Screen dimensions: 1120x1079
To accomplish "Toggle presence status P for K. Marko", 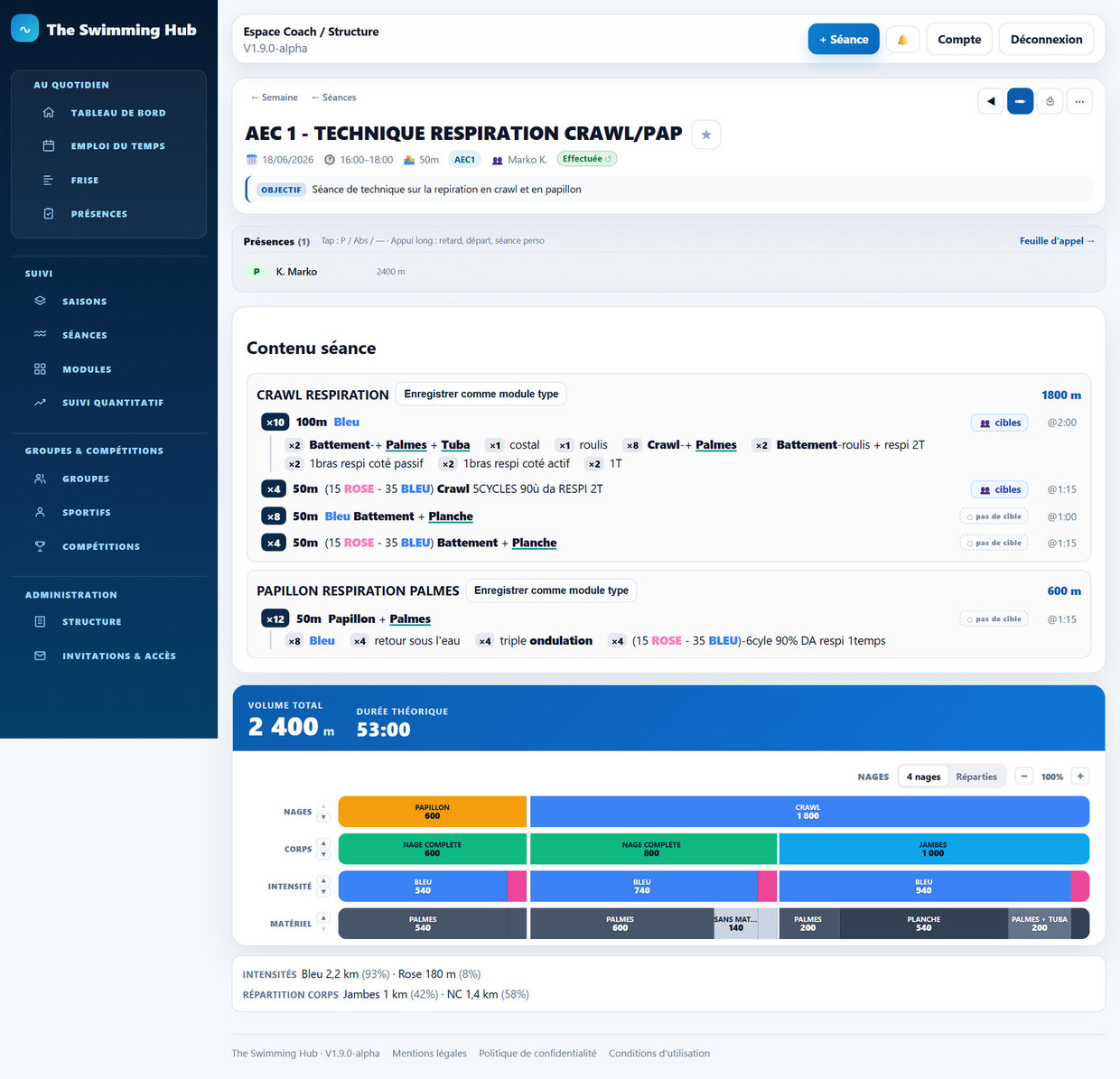I will [257, 272].
